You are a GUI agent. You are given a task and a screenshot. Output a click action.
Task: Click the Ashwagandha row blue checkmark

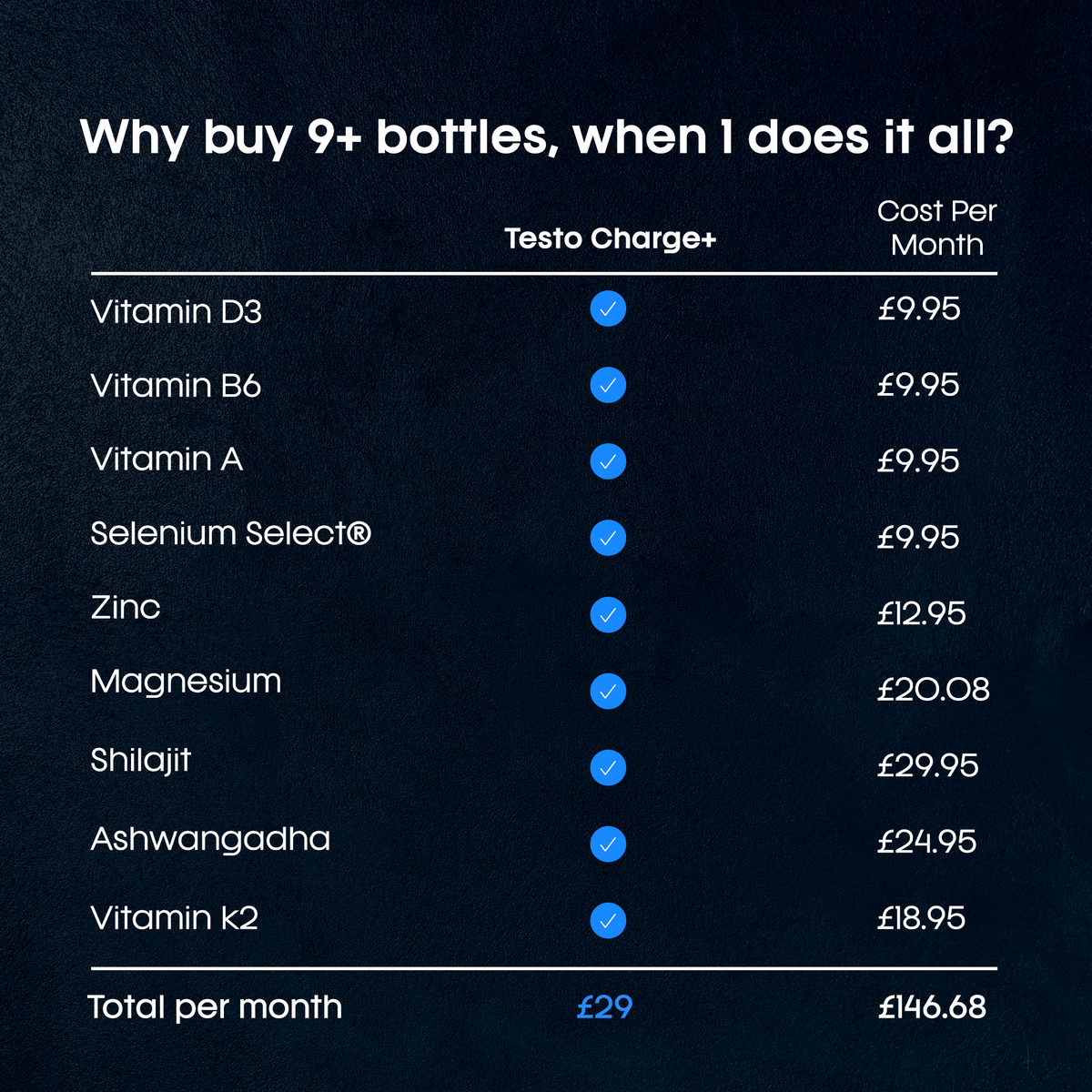click(x=608, y=844)
